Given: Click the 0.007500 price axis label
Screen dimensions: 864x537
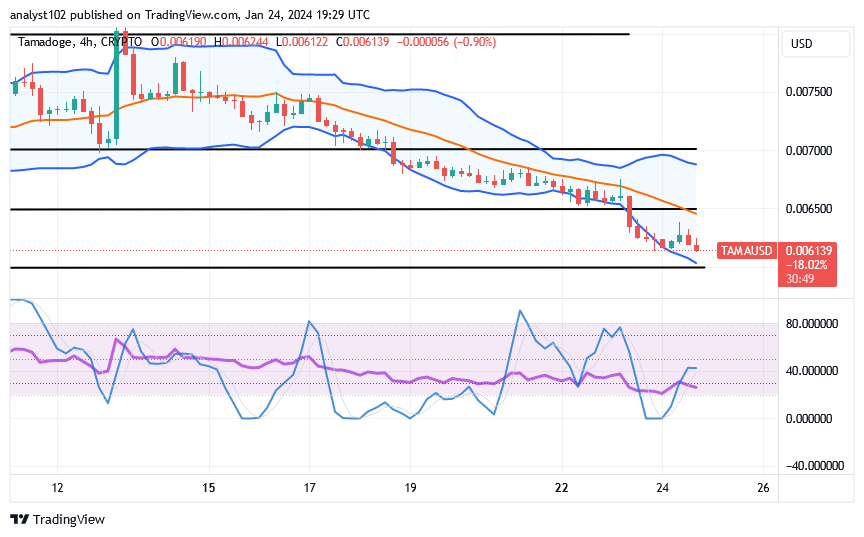Looking at the screenshot, I should (x=808, y=91).
